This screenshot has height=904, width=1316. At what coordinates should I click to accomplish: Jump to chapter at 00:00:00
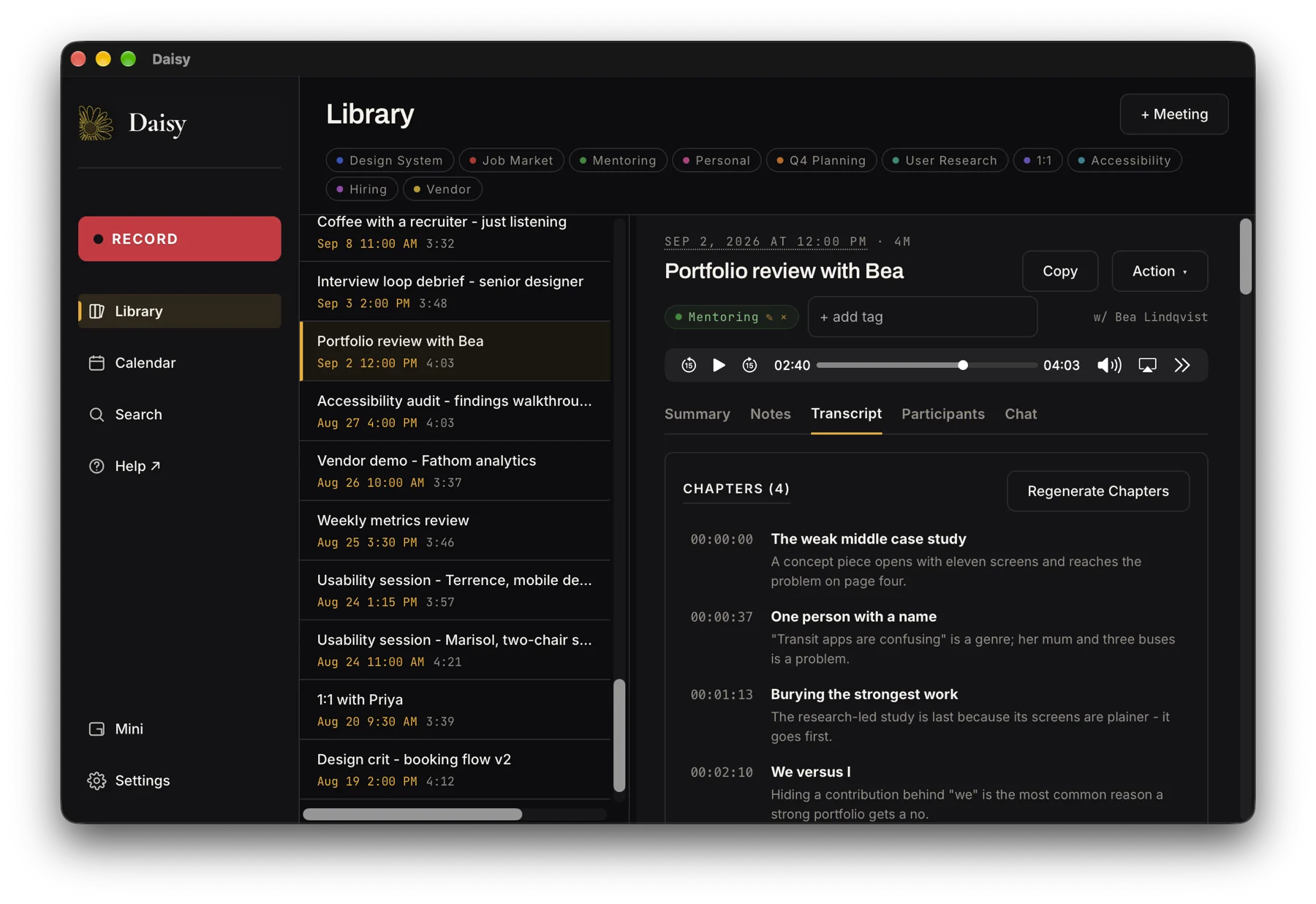click(x=936, y=559)
